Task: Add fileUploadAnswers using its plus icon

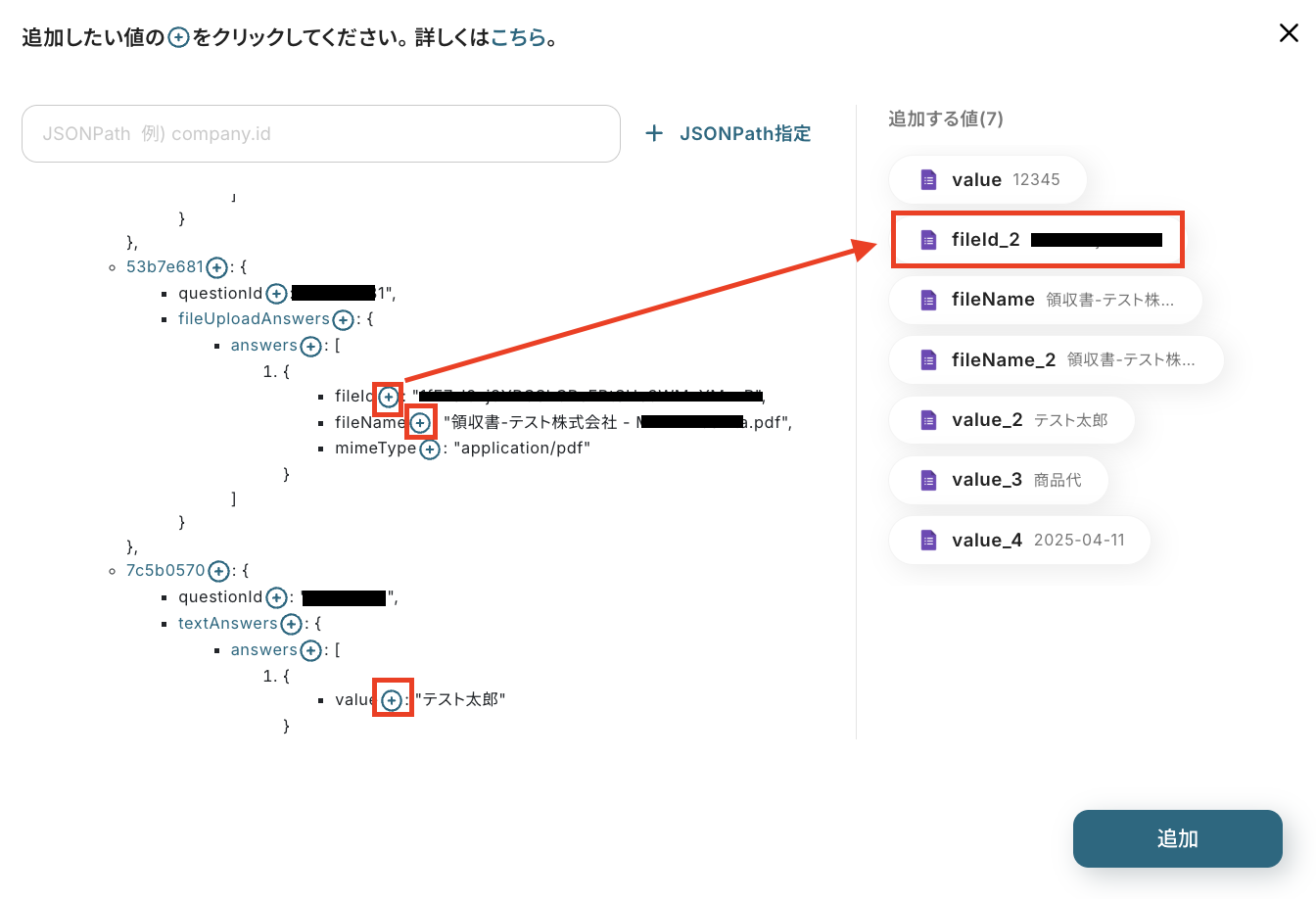Action: pyautogui.click(x=343, y=319)
